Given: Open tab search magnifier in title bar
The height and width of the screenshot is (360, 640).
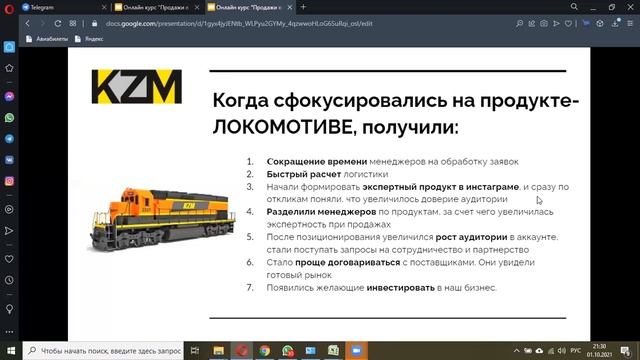Looking at the screenshot, I should pos(574,7).
